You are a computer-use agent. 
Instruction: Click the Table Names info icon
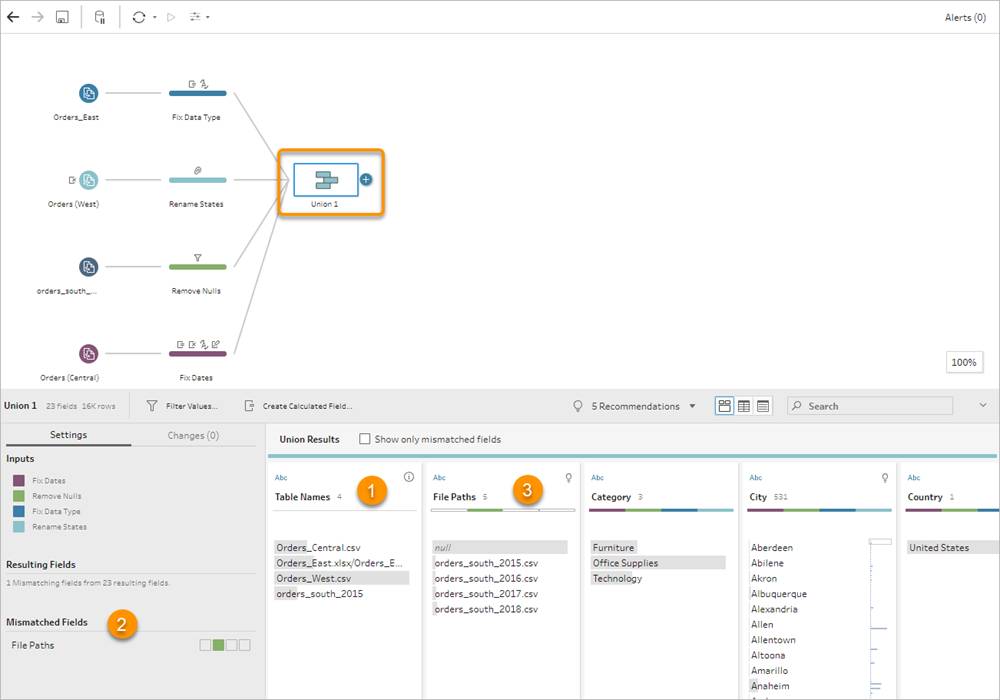409,477
